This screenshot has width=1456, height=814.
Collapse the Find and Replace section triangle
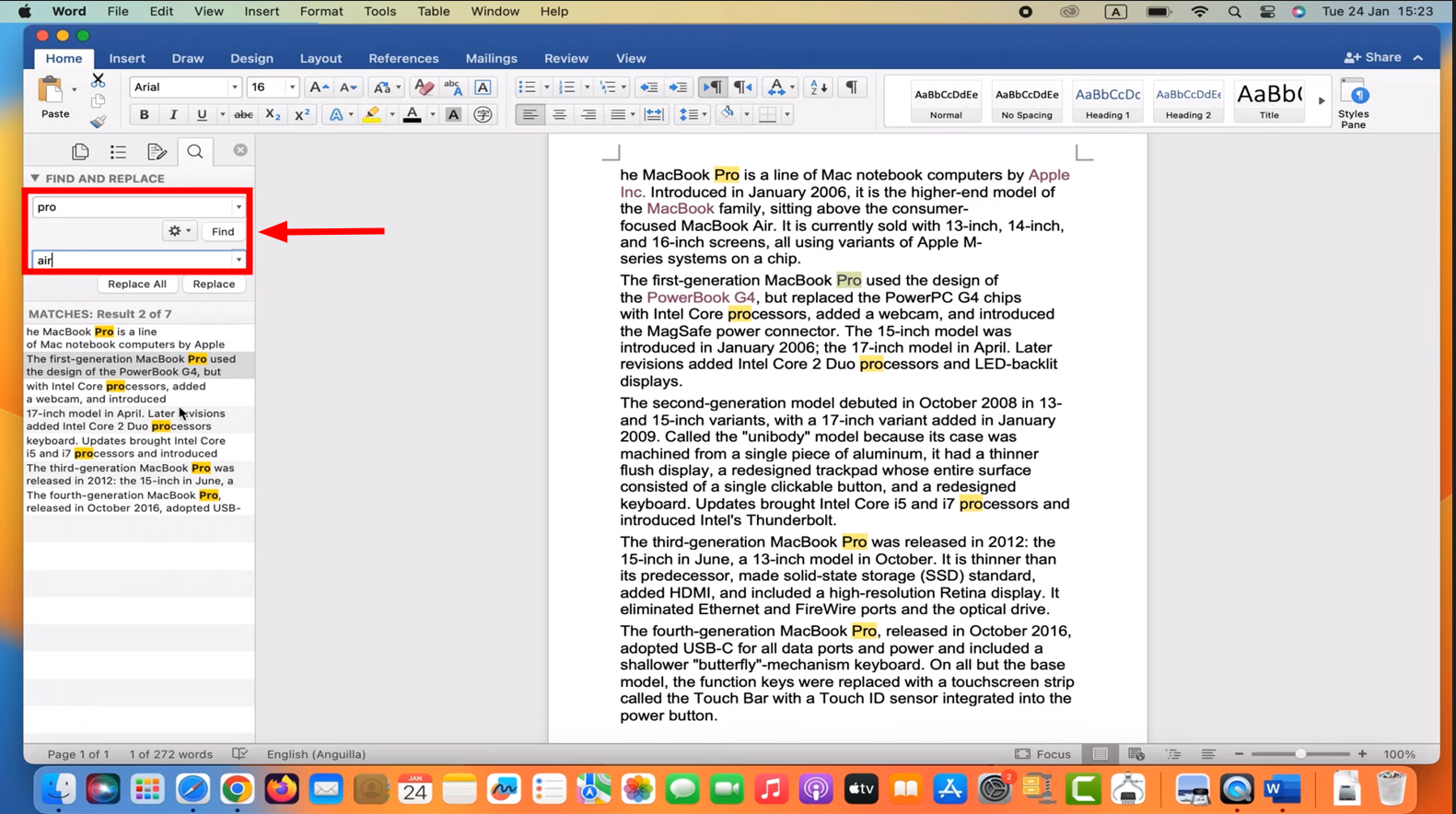(35, 178)
